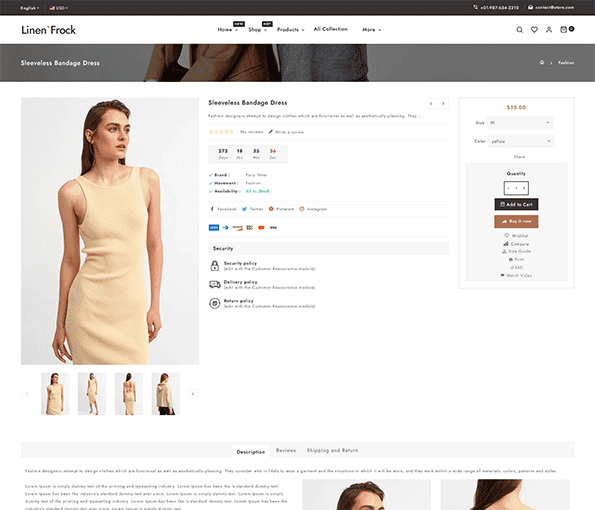Open the Size dropdown
Screen dimensions: 595x510
pos(520,123)
